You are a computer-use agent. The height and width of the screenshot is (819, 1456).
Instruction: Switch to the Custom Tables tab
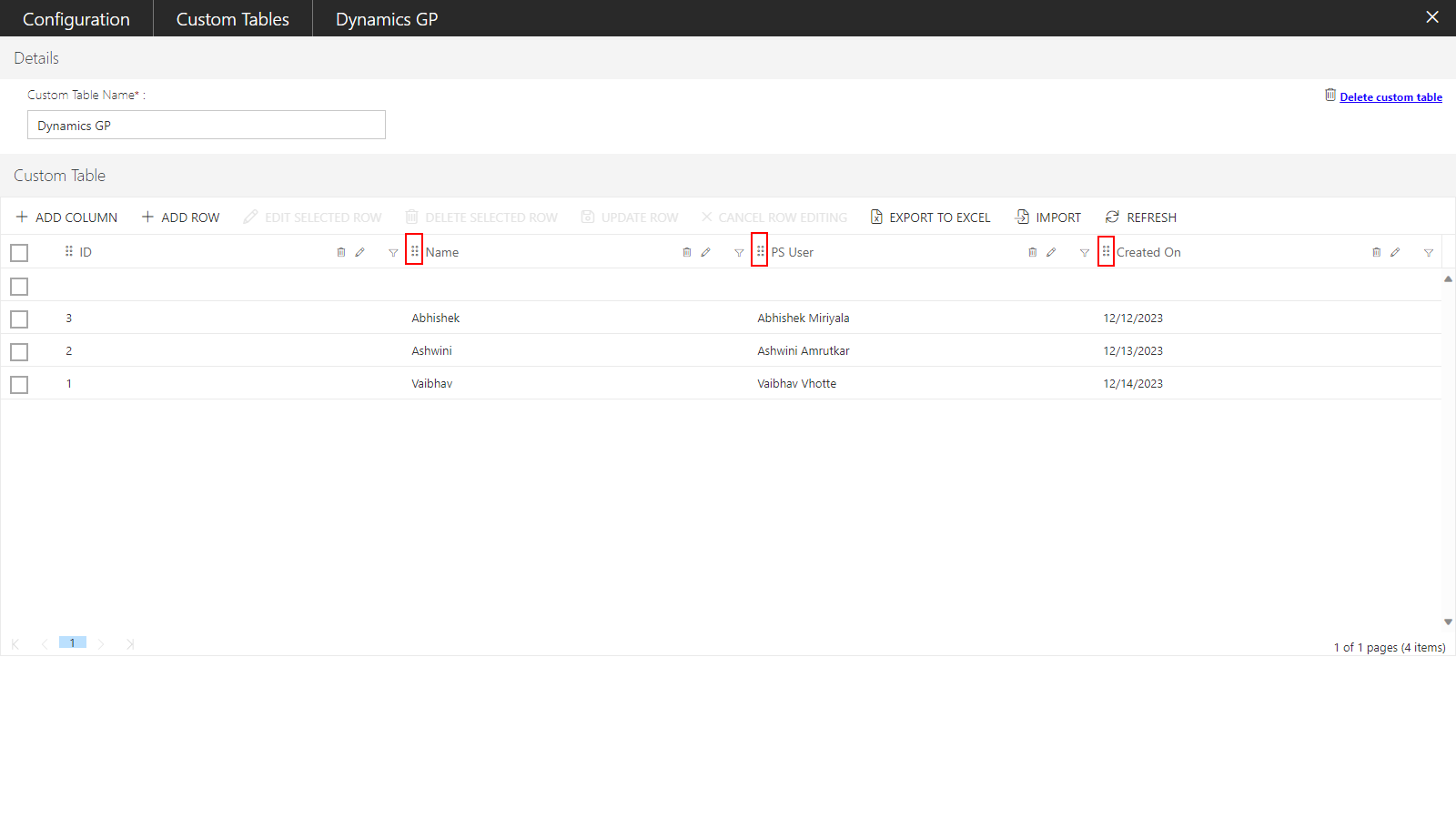(x=233, y=19)
